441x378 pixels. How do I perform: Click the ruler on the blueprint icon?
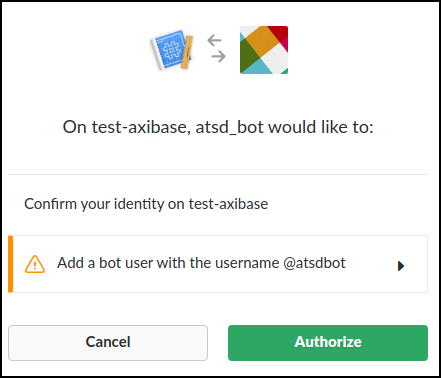tap(187, 52)
